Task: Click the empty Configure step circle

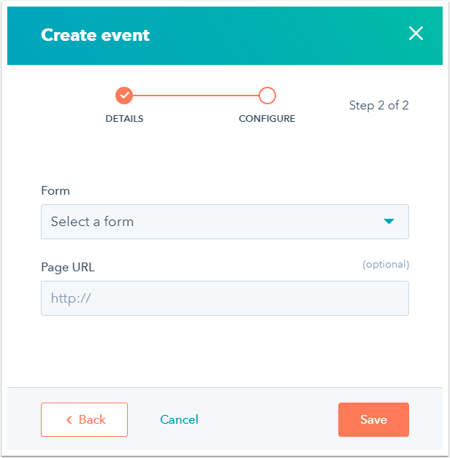Action: pyautogui.click(x=267, y=96)
